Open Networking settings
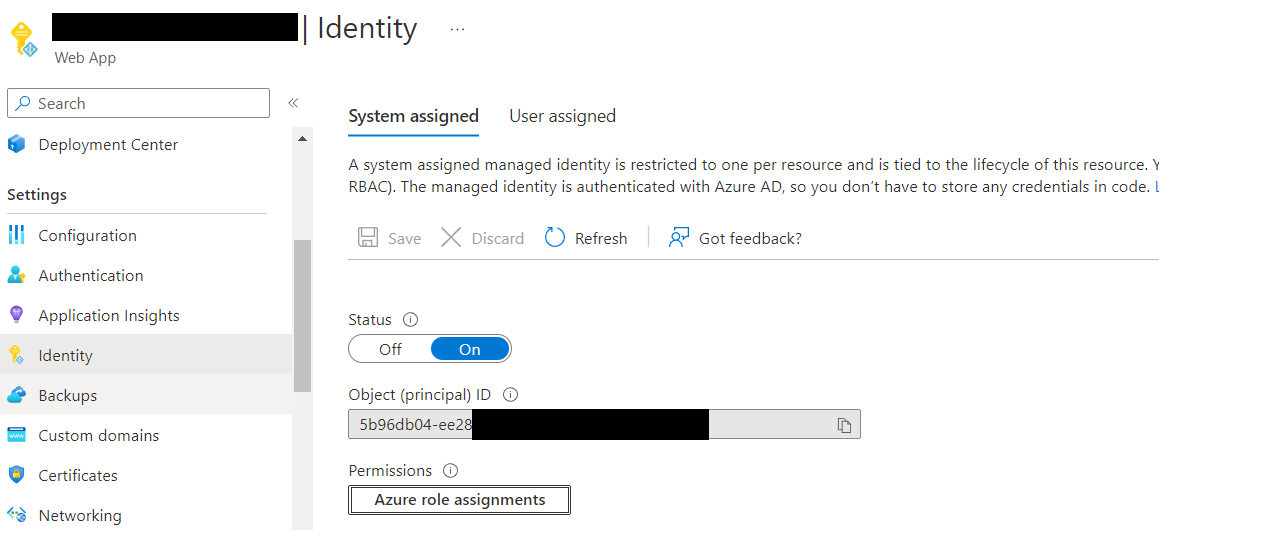Screen dimensions: 1263x551 tap(80, 516)
